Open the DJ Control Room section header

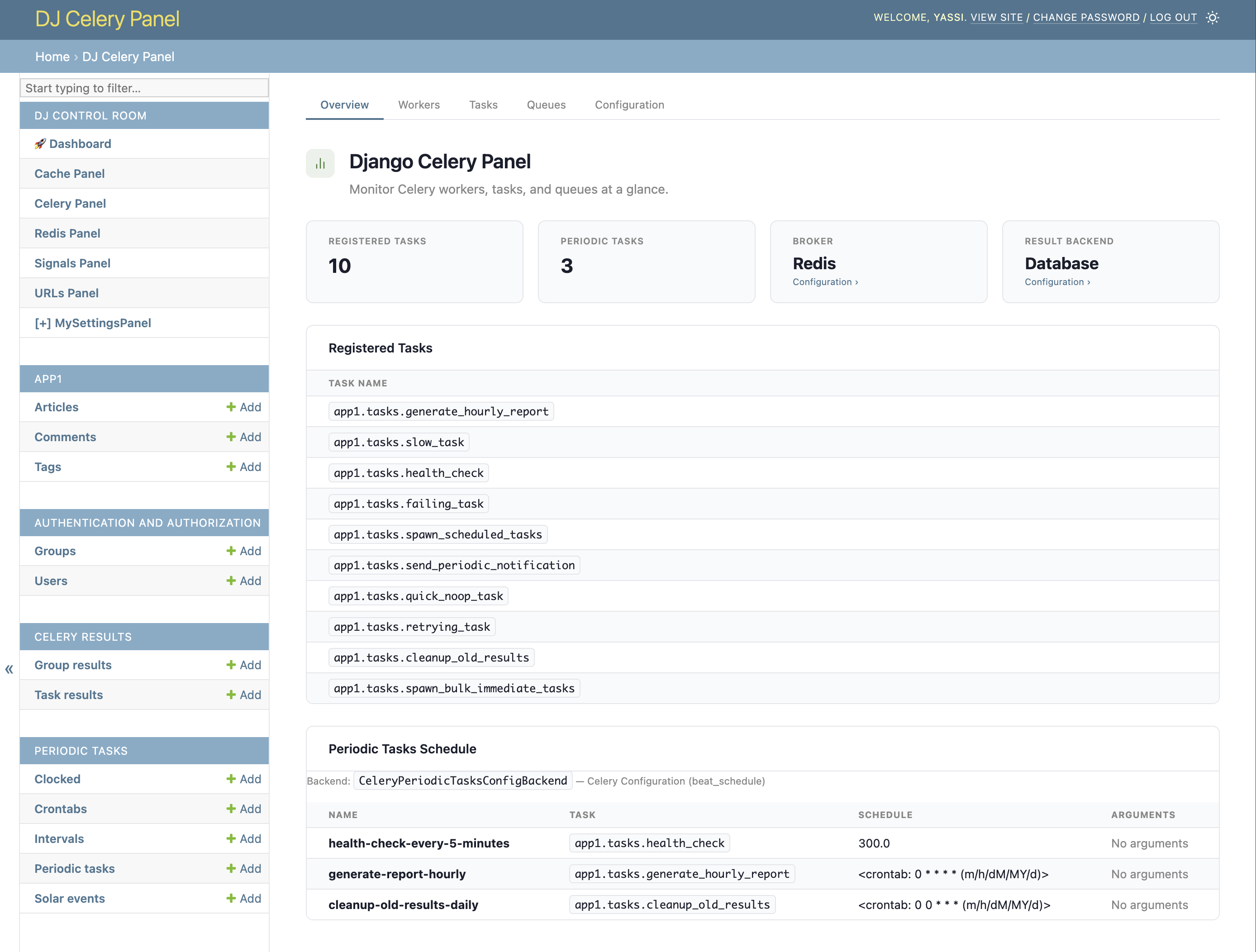point(90,116)
